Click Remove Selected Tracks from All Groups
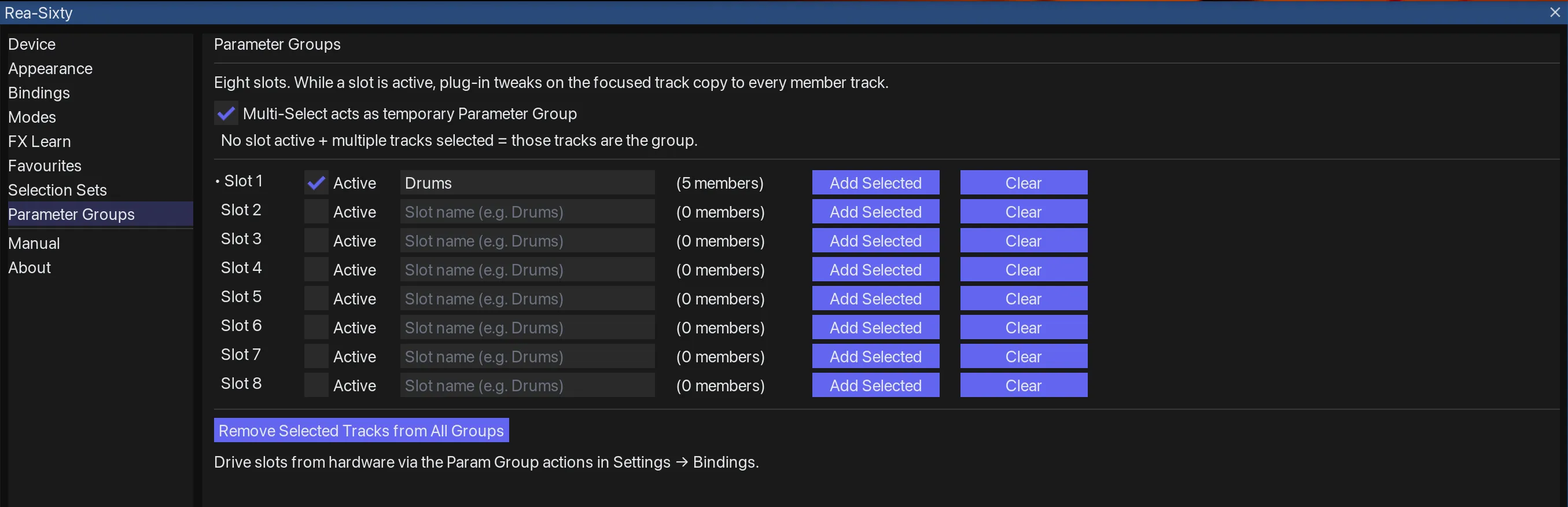Screen dimensions: 1568x507 pyautogui.click(x=361, y=430)
